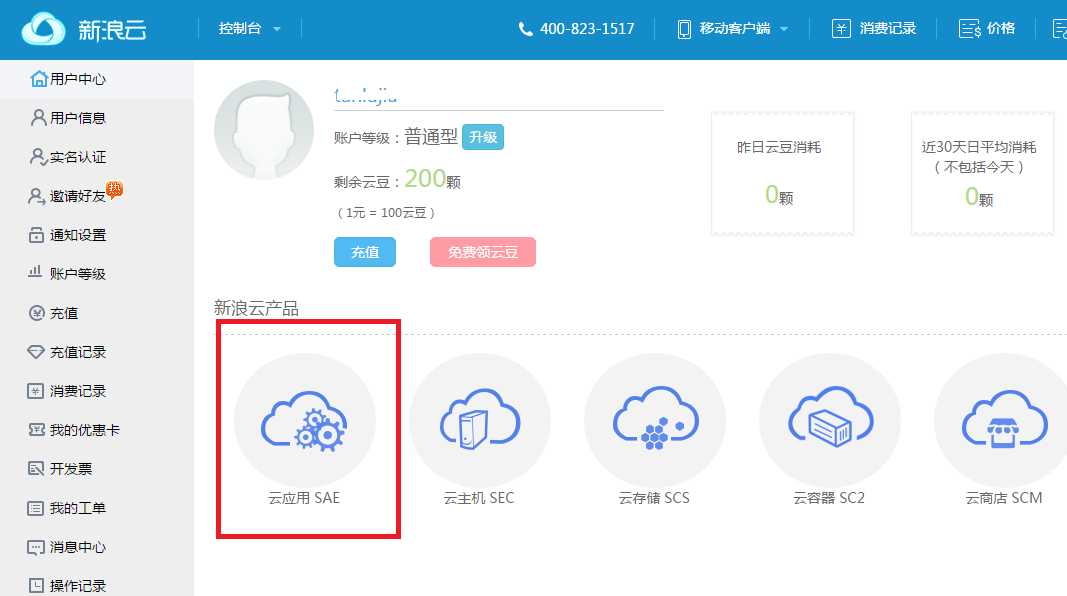
Task: Open 消费记录 in the sidebar
Action: click(x=78, y=391)
